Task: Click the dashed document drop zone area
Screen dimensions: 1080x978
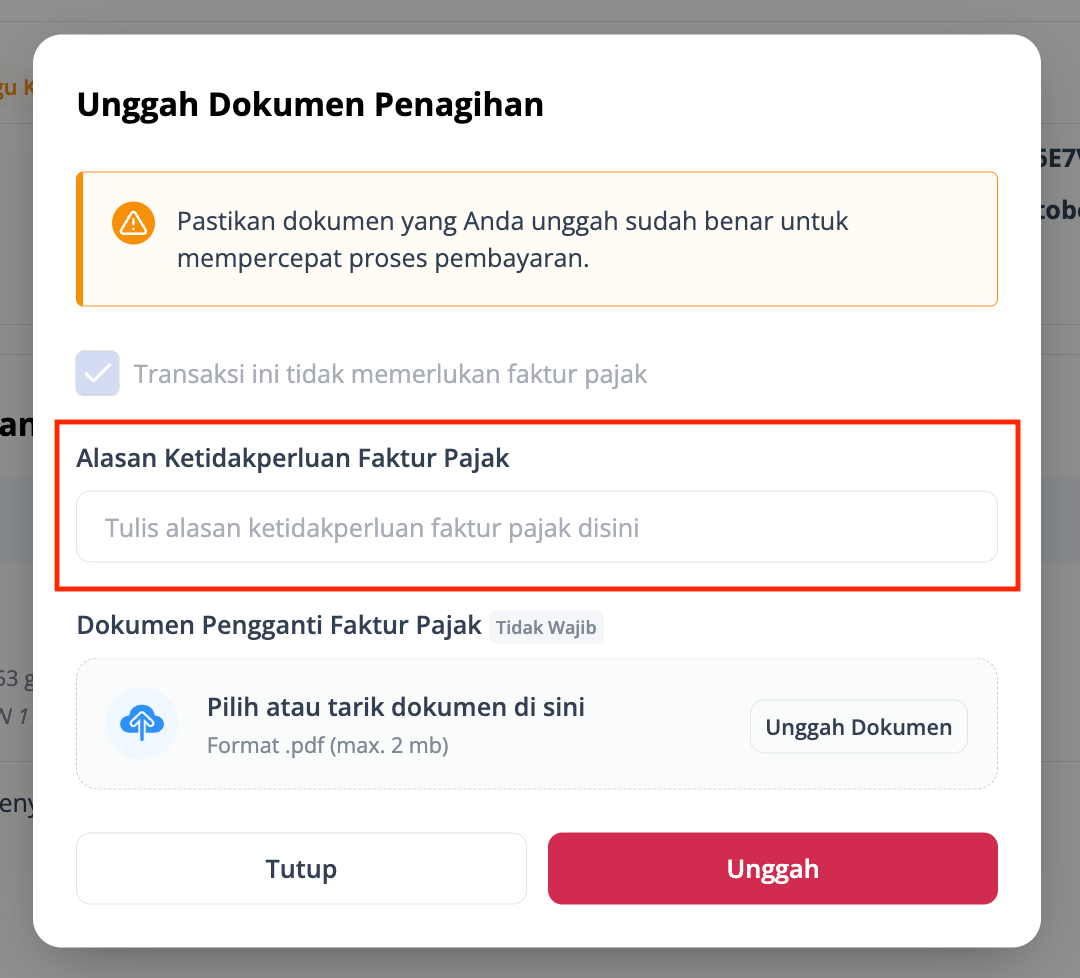Action: 537,723
